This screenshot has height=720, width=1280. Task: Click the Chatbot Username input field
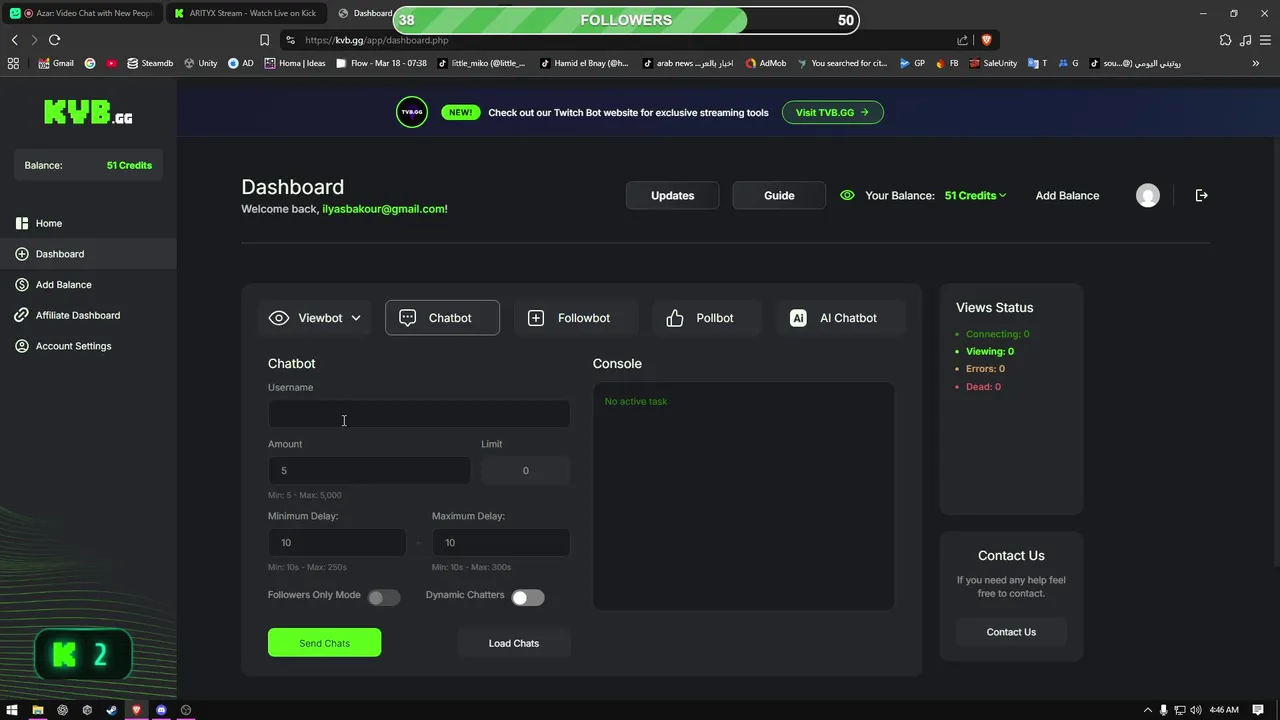tap(419, 414)
